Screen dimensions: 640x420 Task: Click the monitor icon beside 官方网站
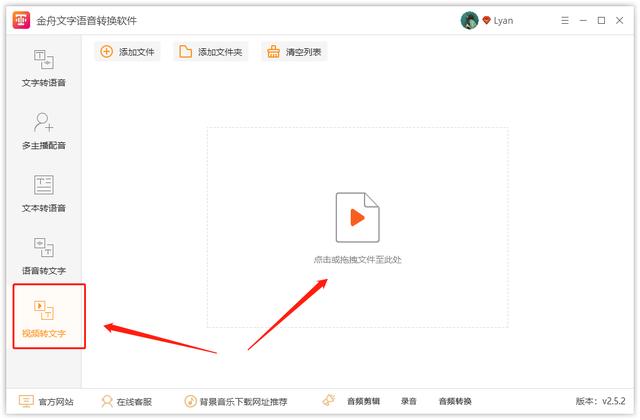click(26, 402)
